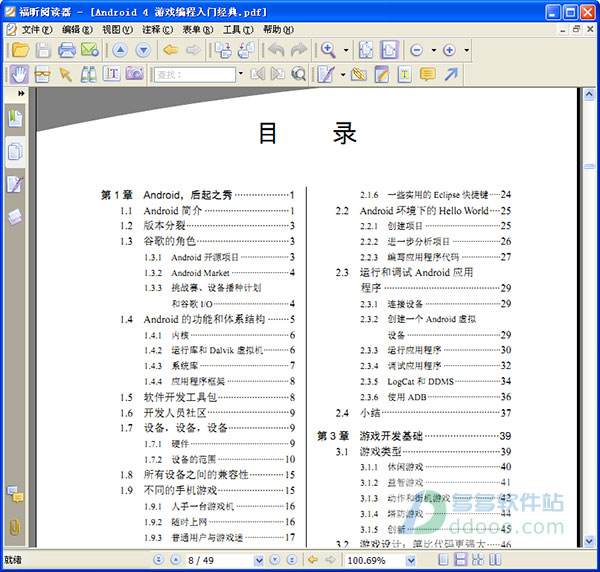Viewport: 600px width, 572px height.
Task: Click the Fit Width view icon
Action: click(x=389, y=50)
